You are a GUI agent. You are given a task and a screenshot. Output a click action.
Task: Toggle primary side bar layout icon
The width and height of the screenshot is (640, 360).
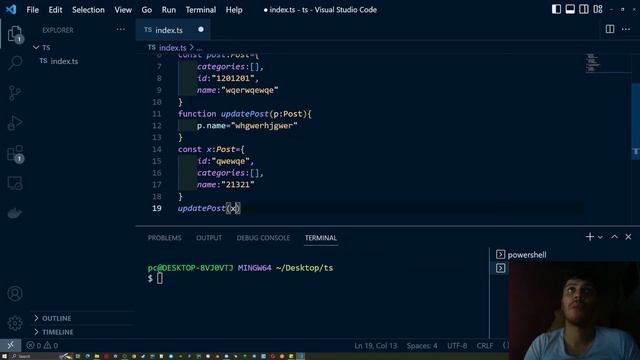pyautogui.click(x=556, y=9)
